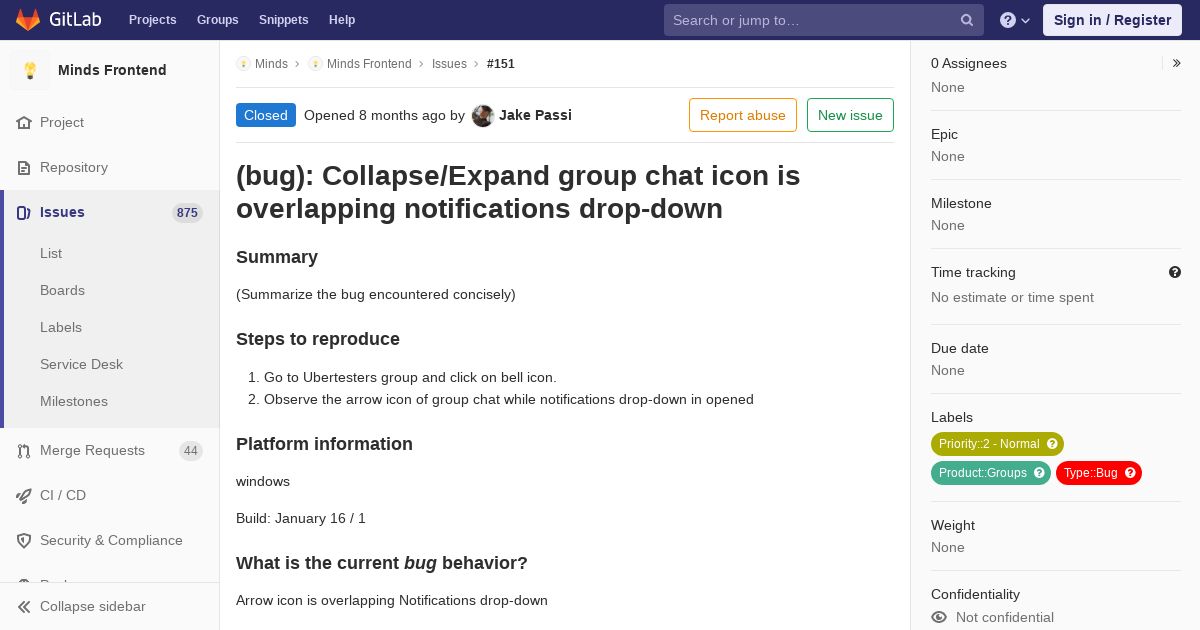Image resolution: width=1200 pixels, height=630 pixels.
Task: Open the Groups menu
Action: click(217, 20)
